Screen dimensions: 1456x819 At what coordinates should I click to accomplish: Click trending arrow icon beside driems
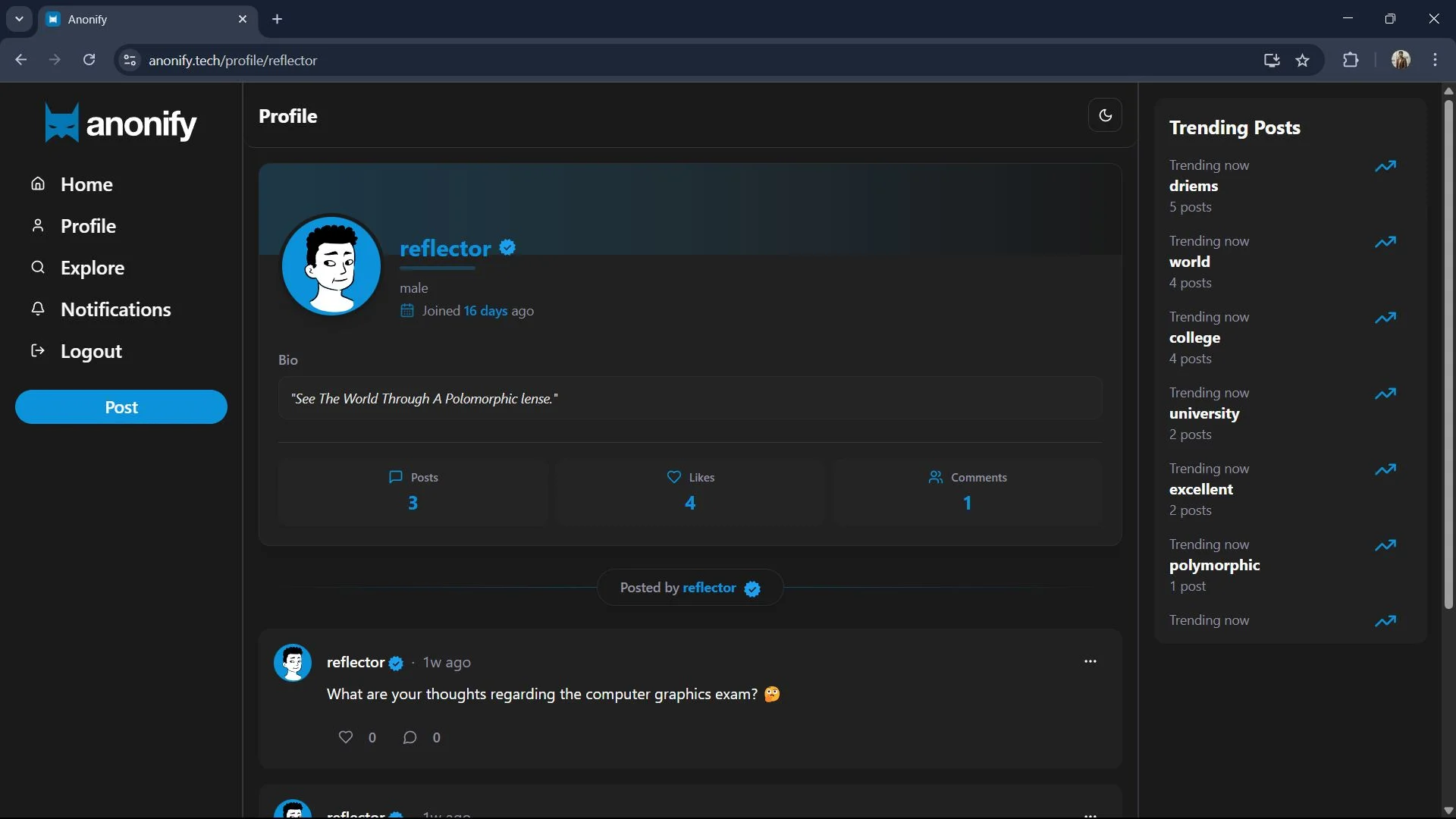[1385, 166]
